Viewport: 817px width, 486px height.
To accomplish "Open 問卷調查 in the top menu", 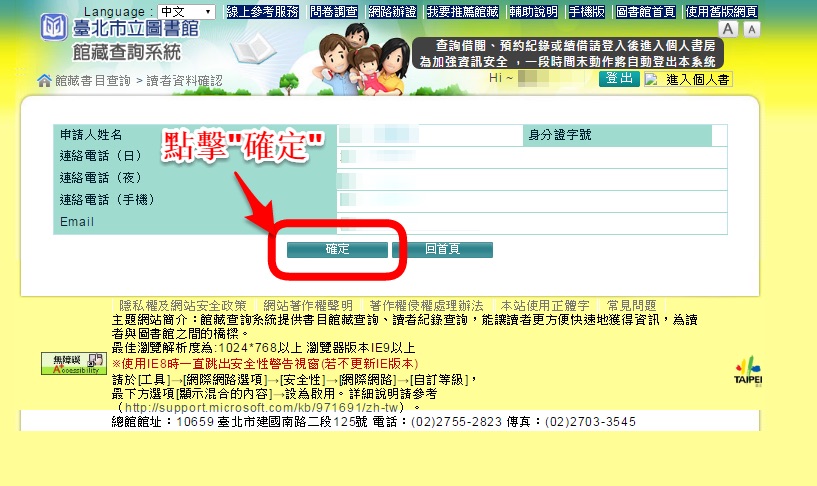I will (x=333, y=11).
